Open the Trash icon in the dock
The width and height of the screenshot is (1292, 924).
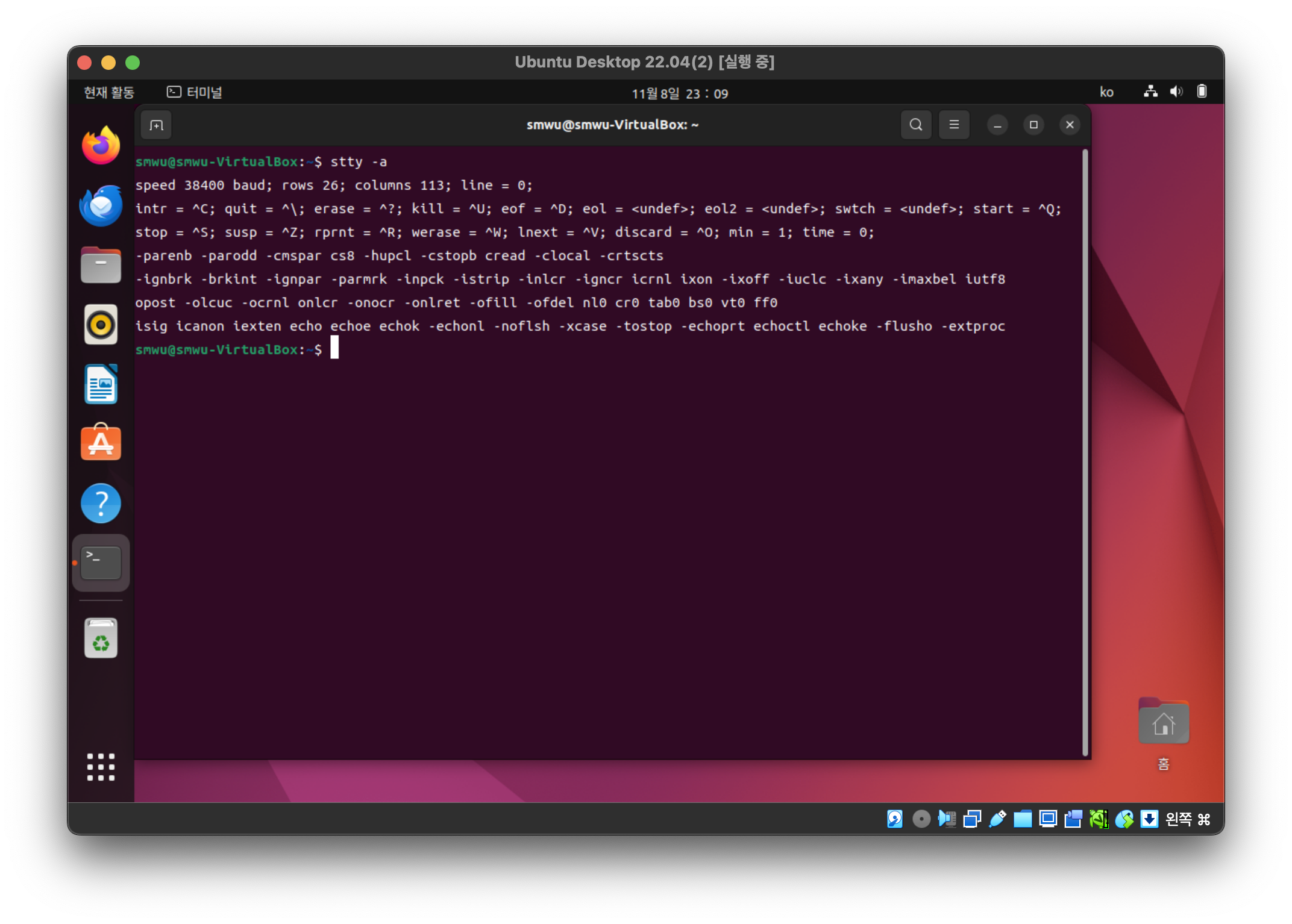click(101, 638)
